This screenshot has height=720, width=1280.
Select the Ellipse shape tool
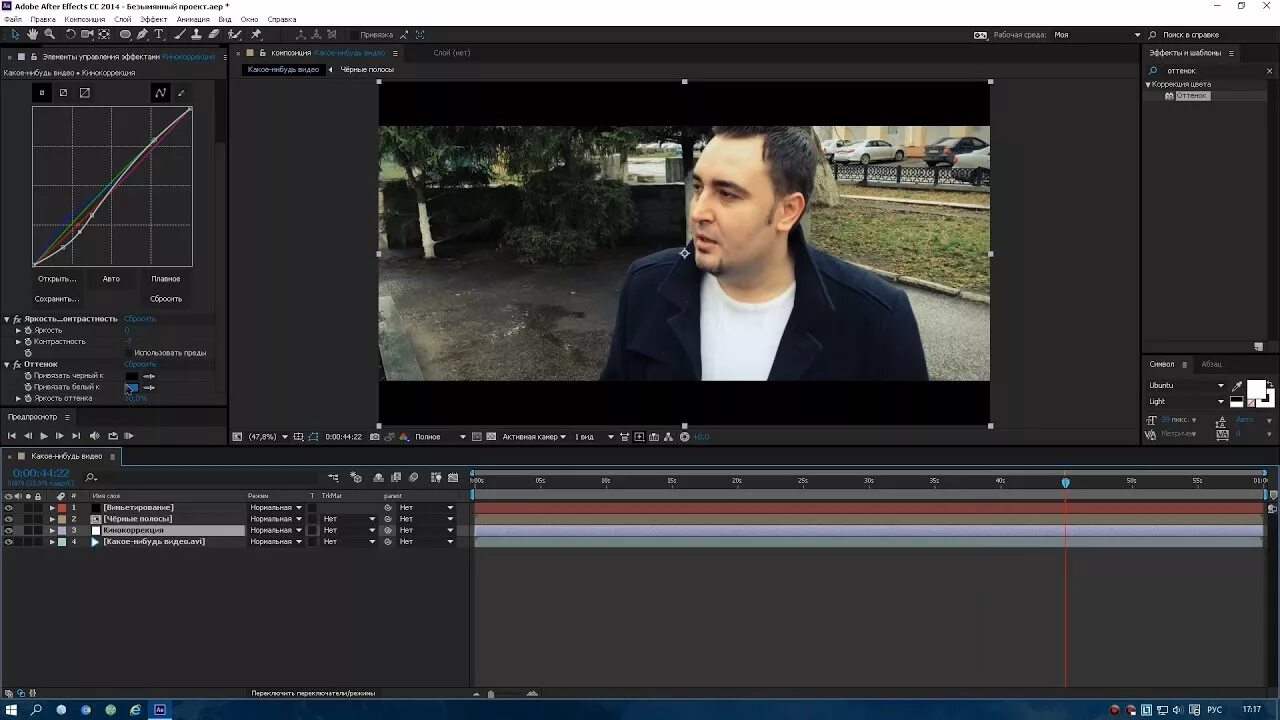[x=125, y=34]
